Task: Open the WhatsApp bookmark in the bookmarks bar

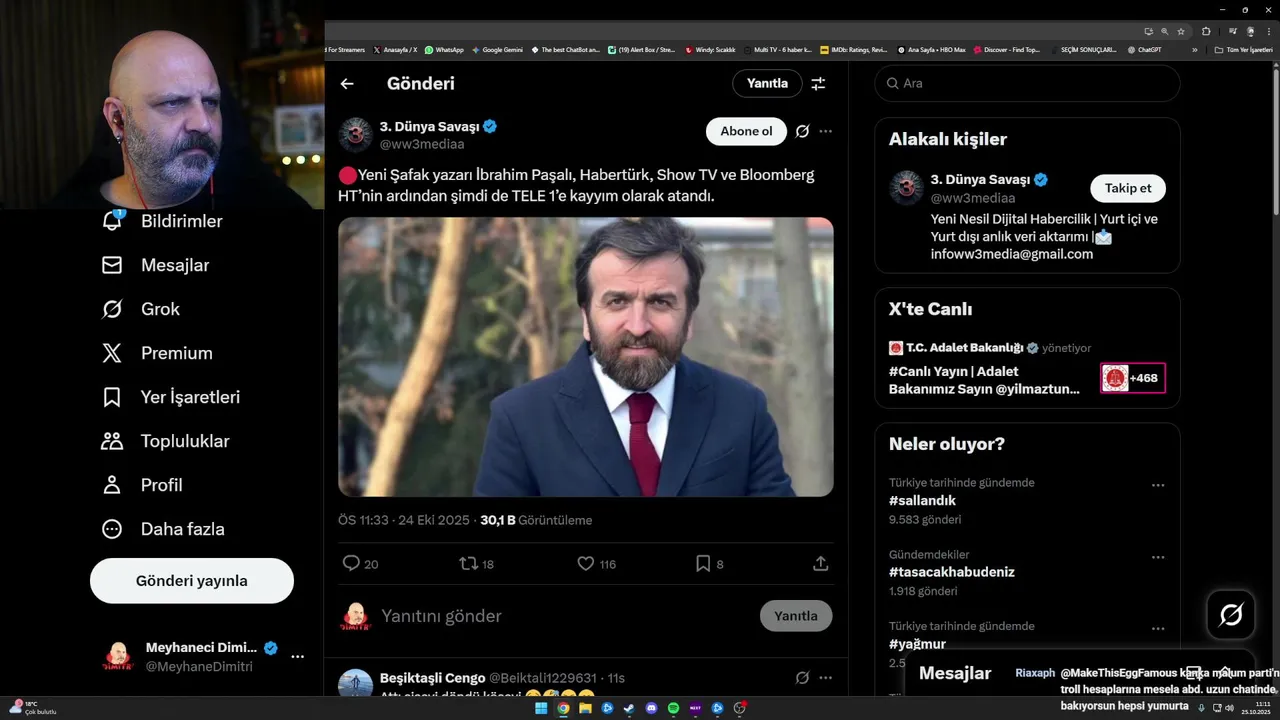Action: (x=444, y=49)
